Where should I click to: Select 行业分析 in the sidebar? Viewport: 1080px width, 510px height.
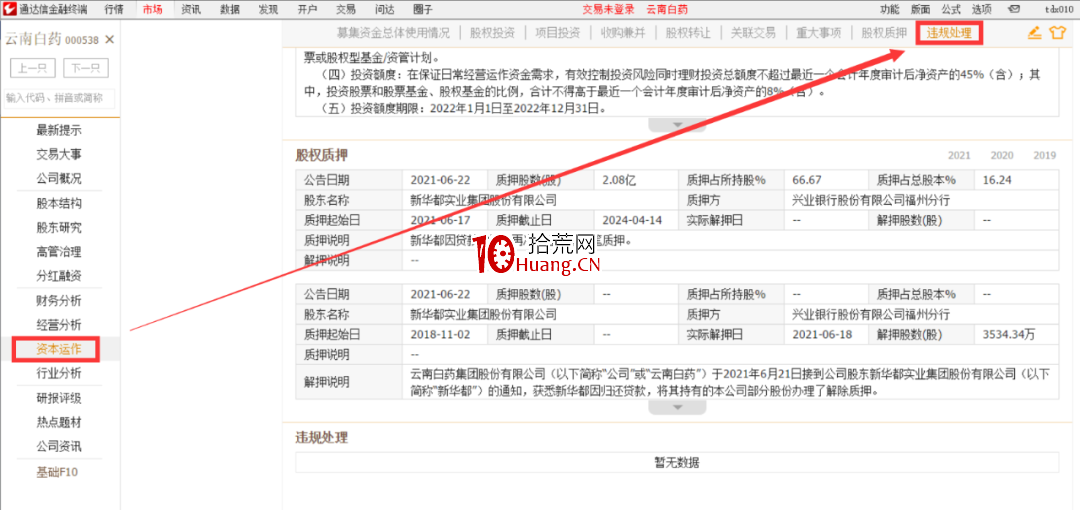click(59, 374)
